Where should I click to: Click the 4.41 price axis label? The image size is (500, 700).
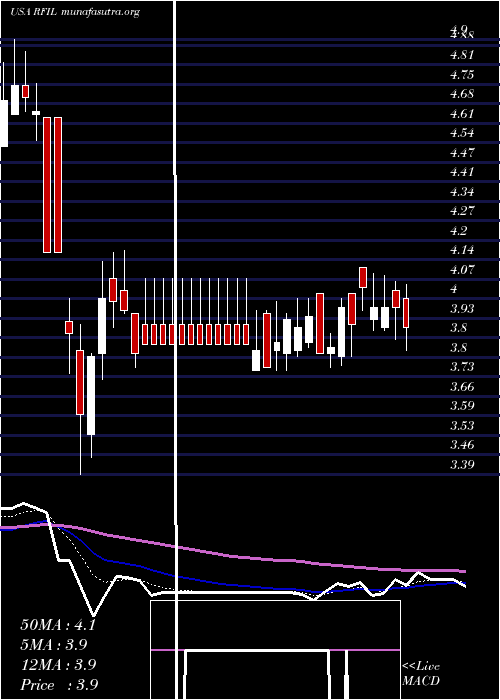pyautogui.click(x=462, y=172)
